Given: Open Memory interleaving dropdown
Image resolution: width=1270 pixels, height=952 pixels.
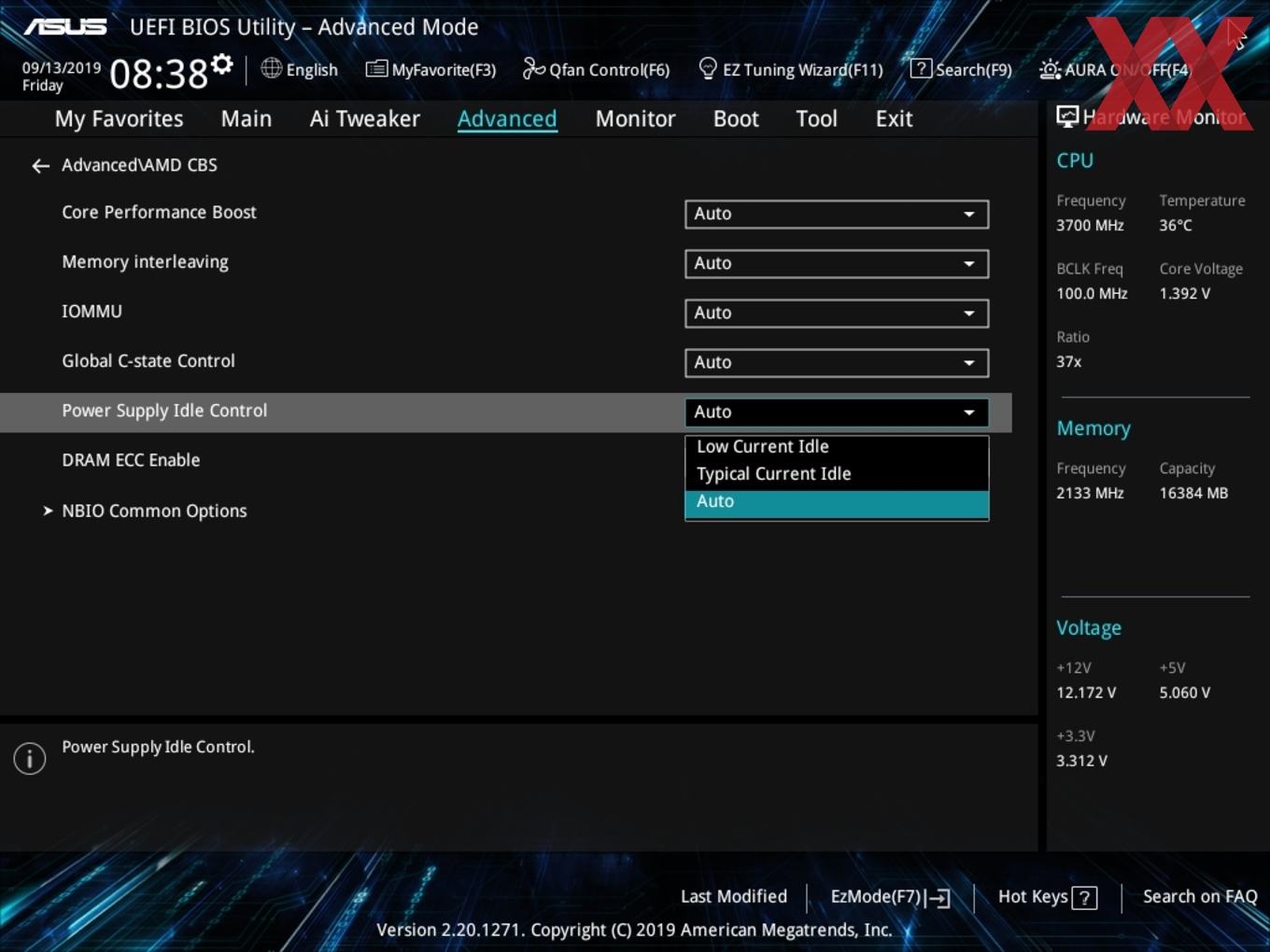Looking at the screenshot, I should coord(837,263).
